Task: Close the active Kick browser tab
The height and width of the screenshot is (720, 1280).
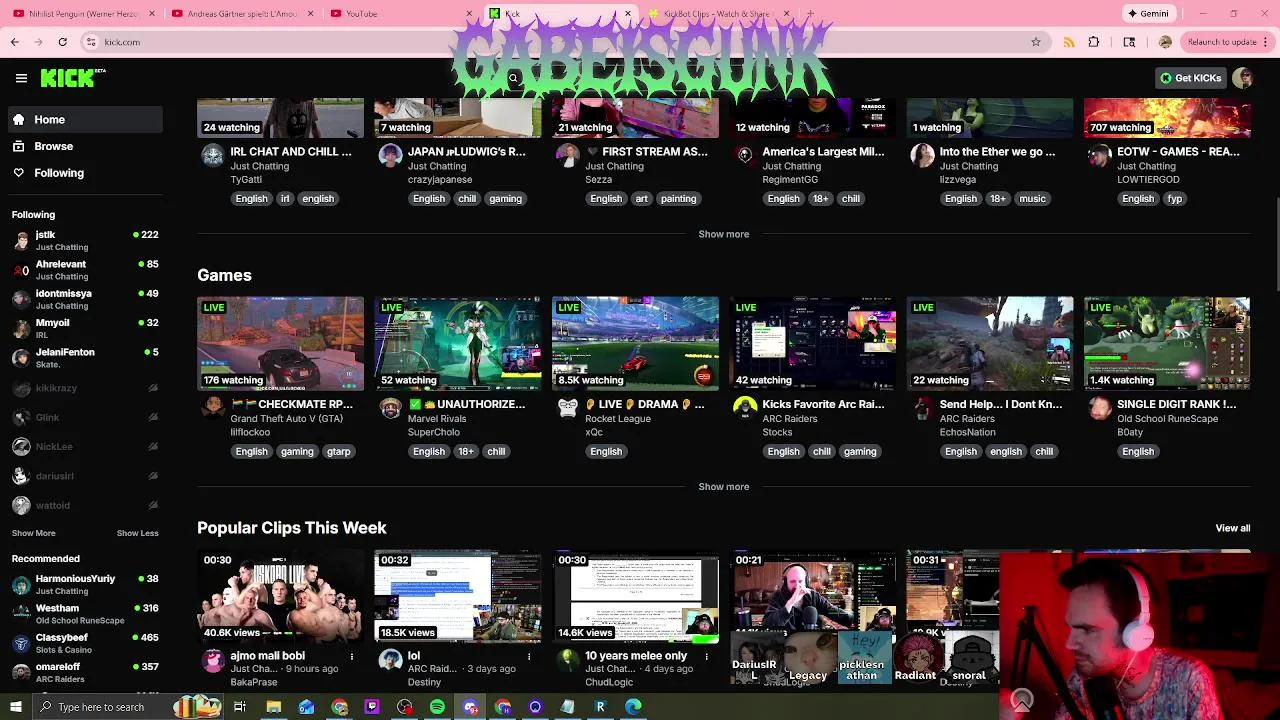Action: (628, 14)
